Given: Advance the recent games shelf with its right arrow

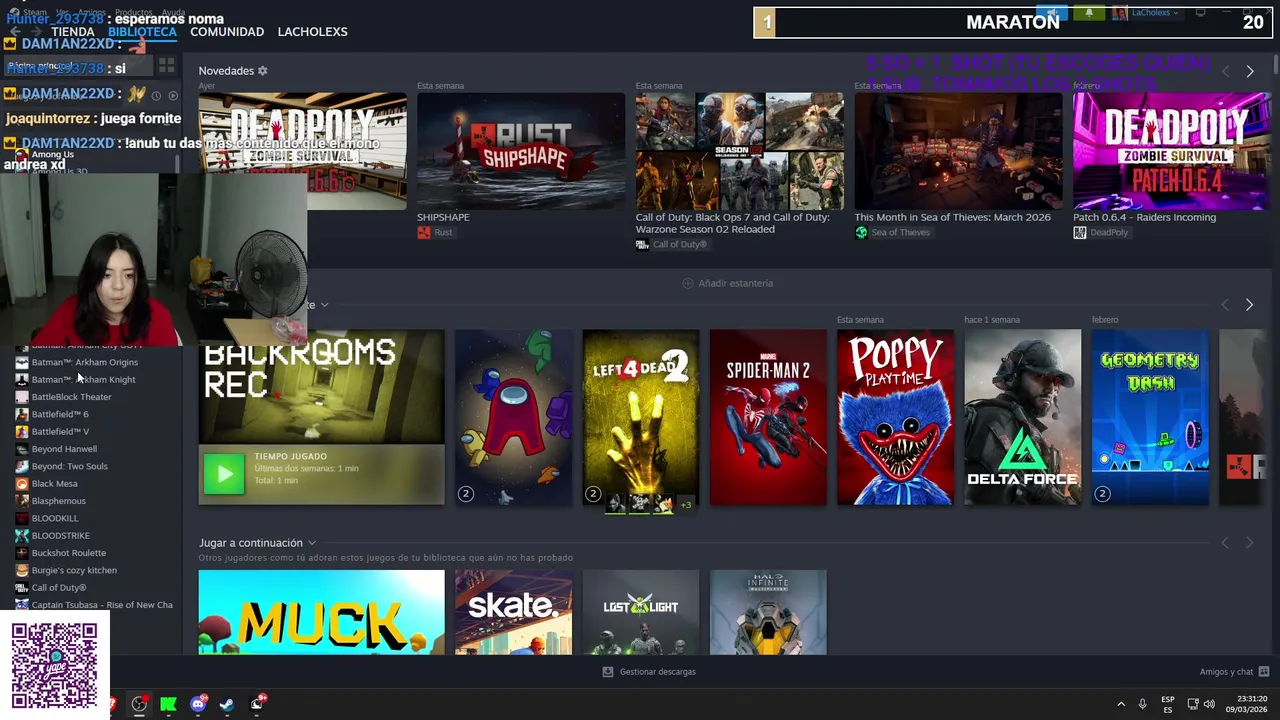Looking at the screenshot, I should point(1249,305).
